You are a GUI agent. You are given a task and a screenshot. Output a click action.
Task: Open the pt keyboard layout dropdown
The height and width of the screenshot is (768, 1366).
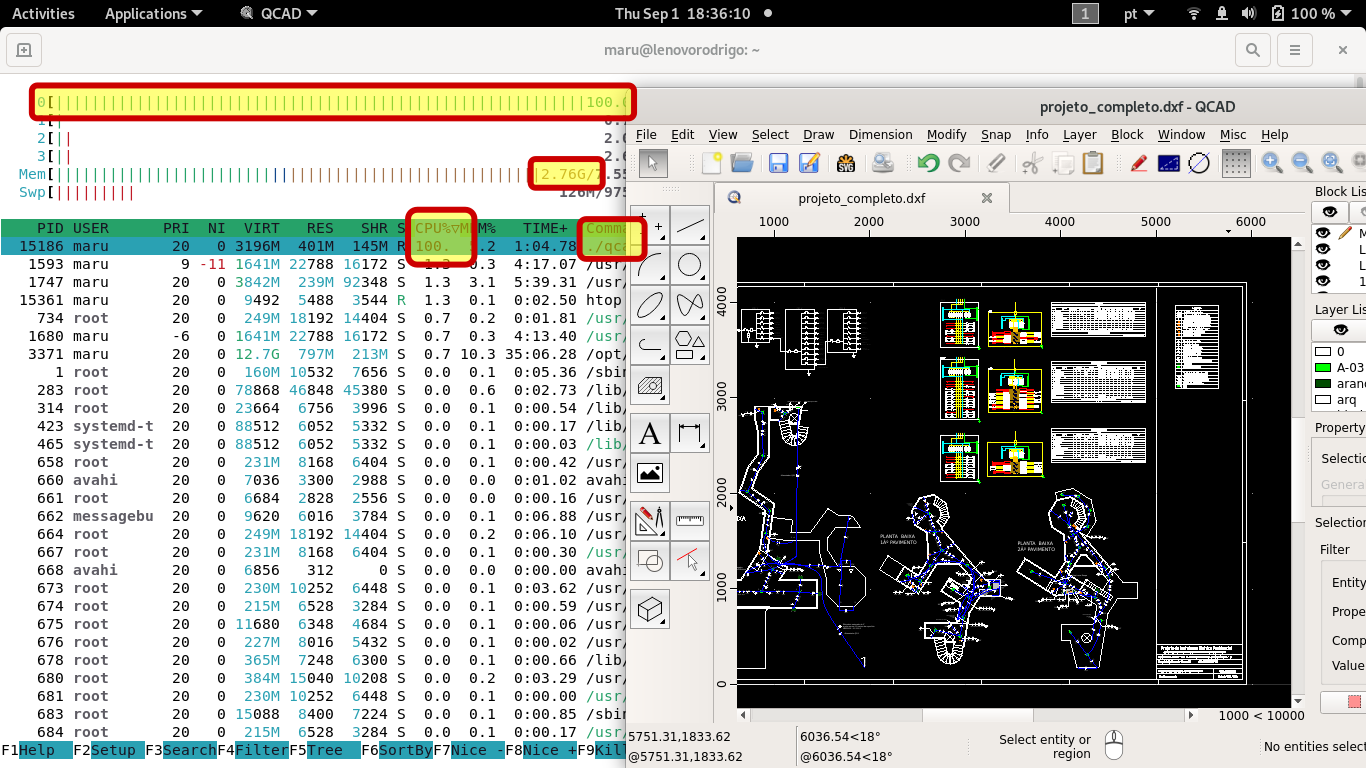tap(1138, 13)
